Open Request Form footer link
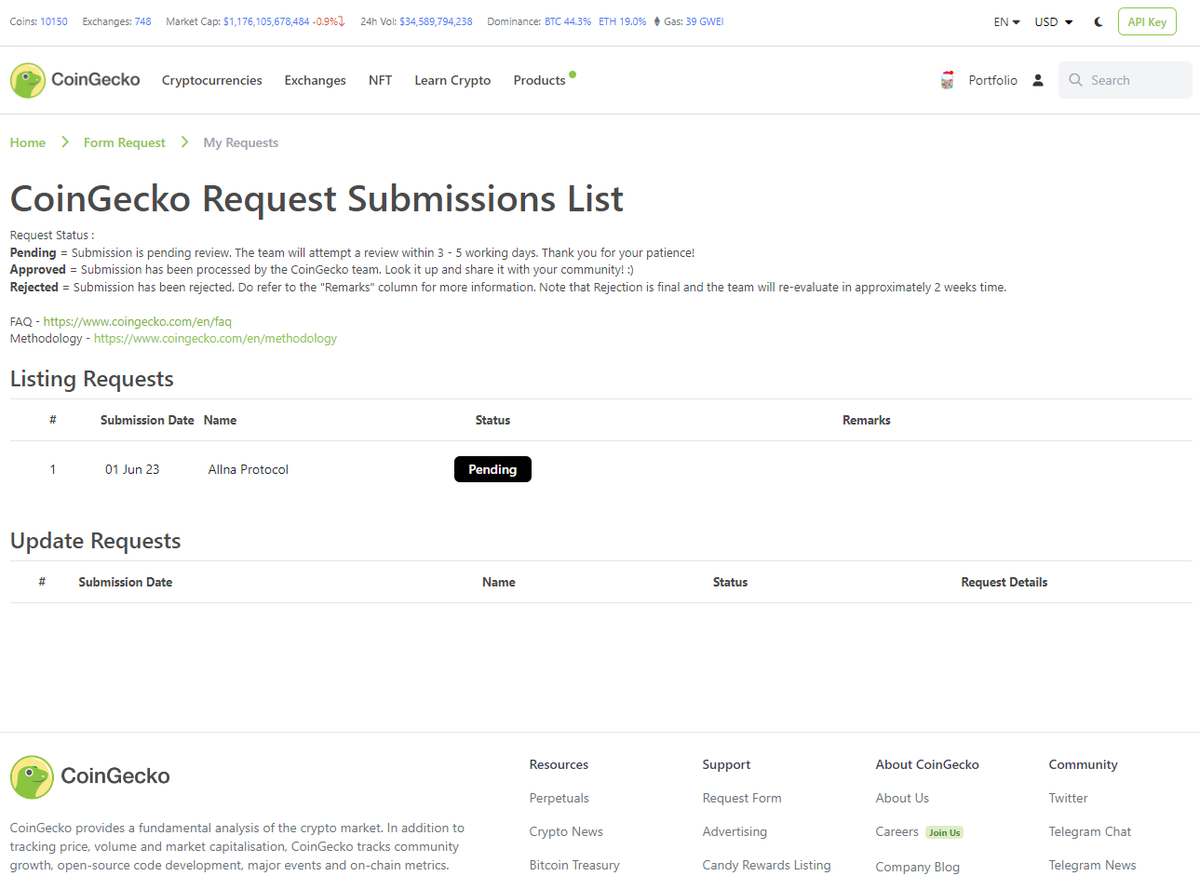1200x876 pixels. coord(742,798)
